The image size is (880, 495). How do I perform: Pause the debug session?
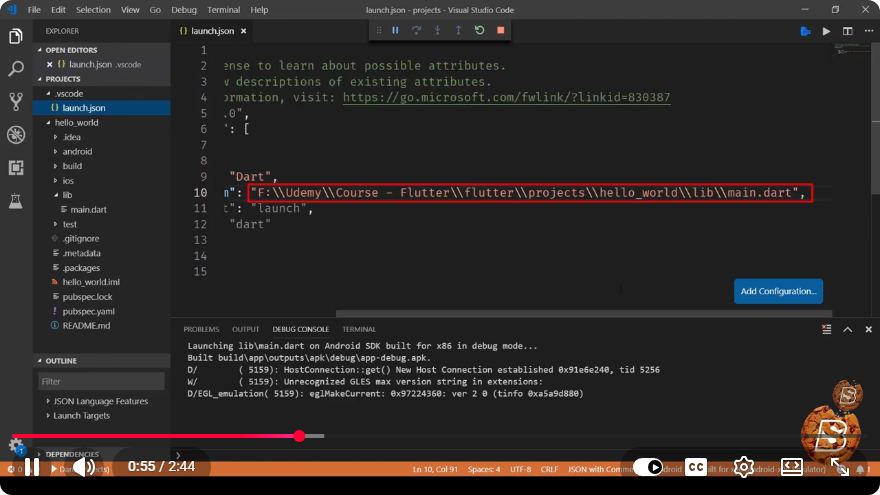tap(395, 30)
